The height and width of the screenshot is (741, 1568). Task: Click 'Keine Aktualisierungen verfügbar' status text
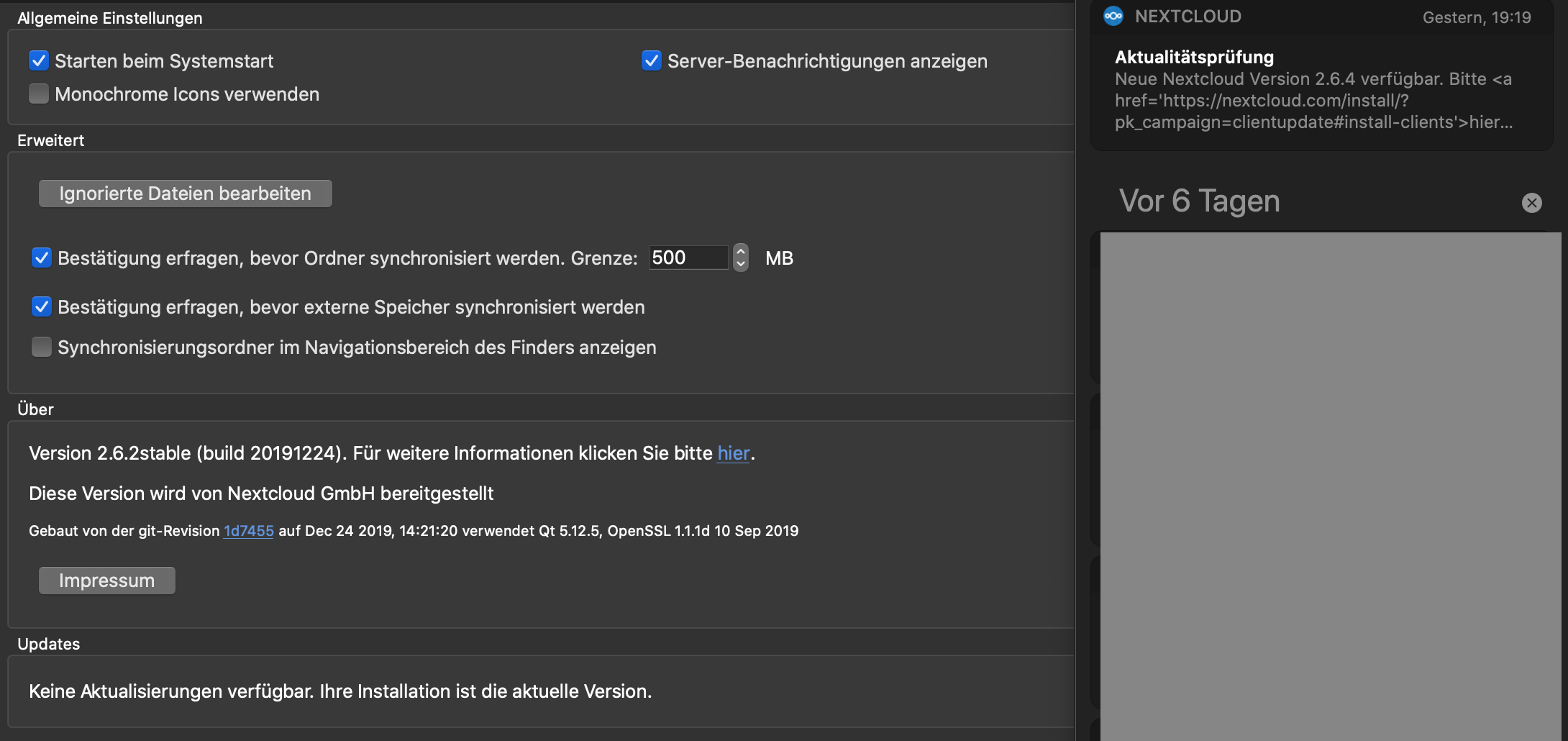[x=340, y=691]
